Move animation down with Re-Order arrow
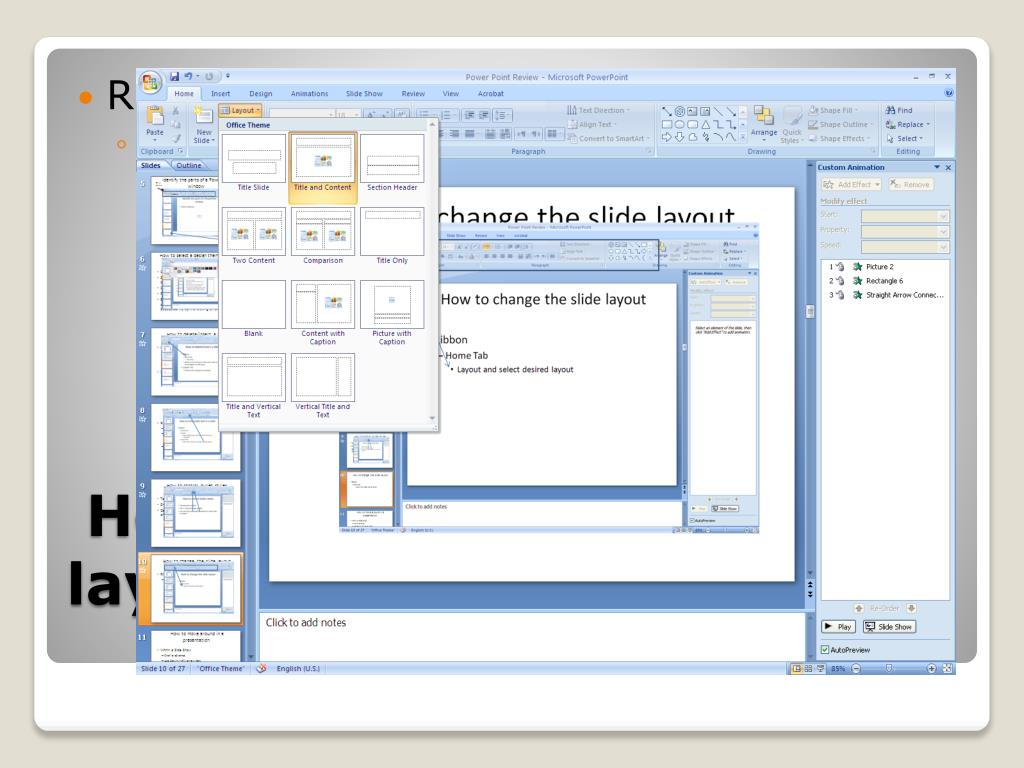 [x=911, y=608]
